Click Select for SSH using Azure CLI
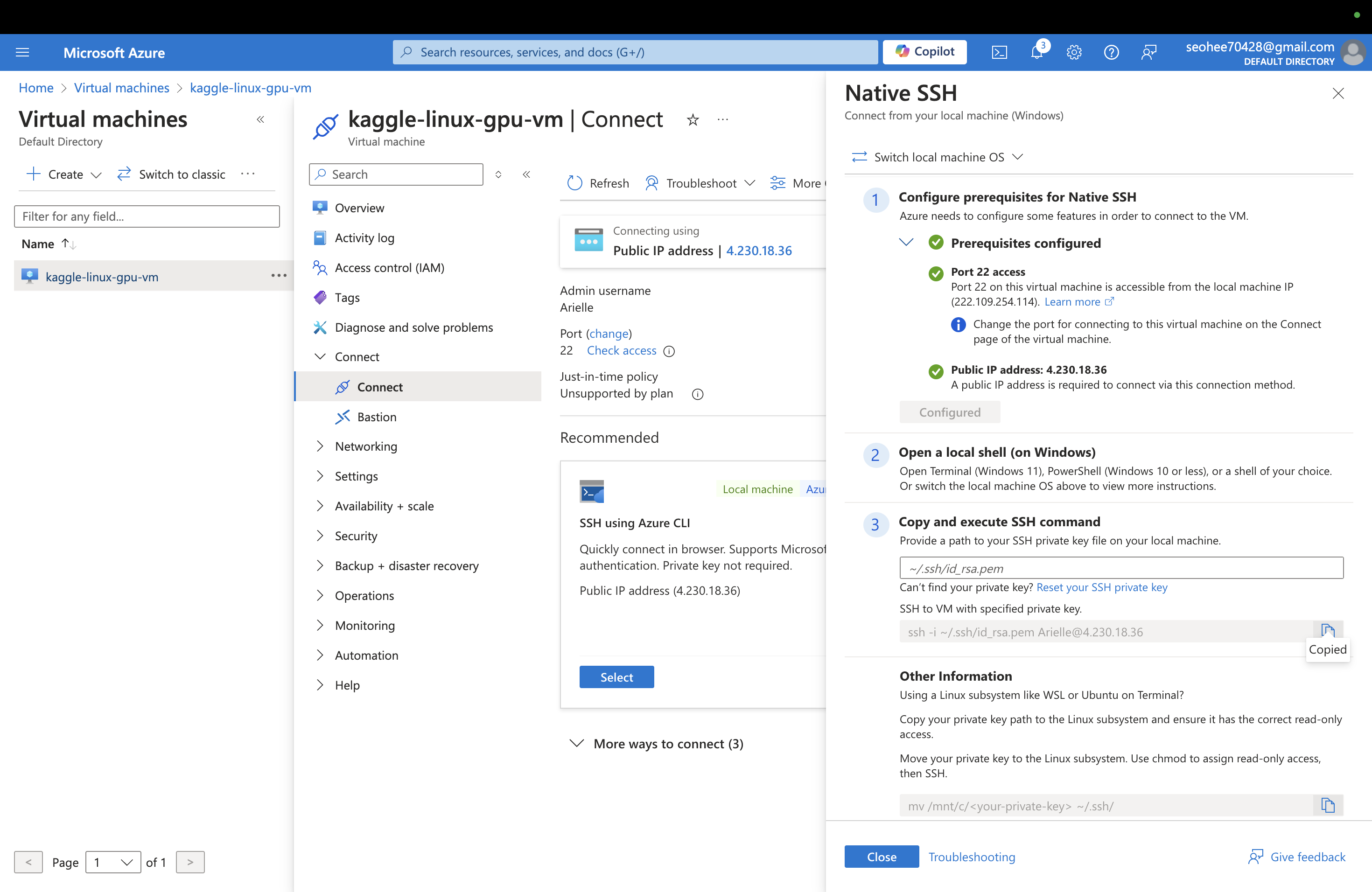 click(x=616, y=677)
